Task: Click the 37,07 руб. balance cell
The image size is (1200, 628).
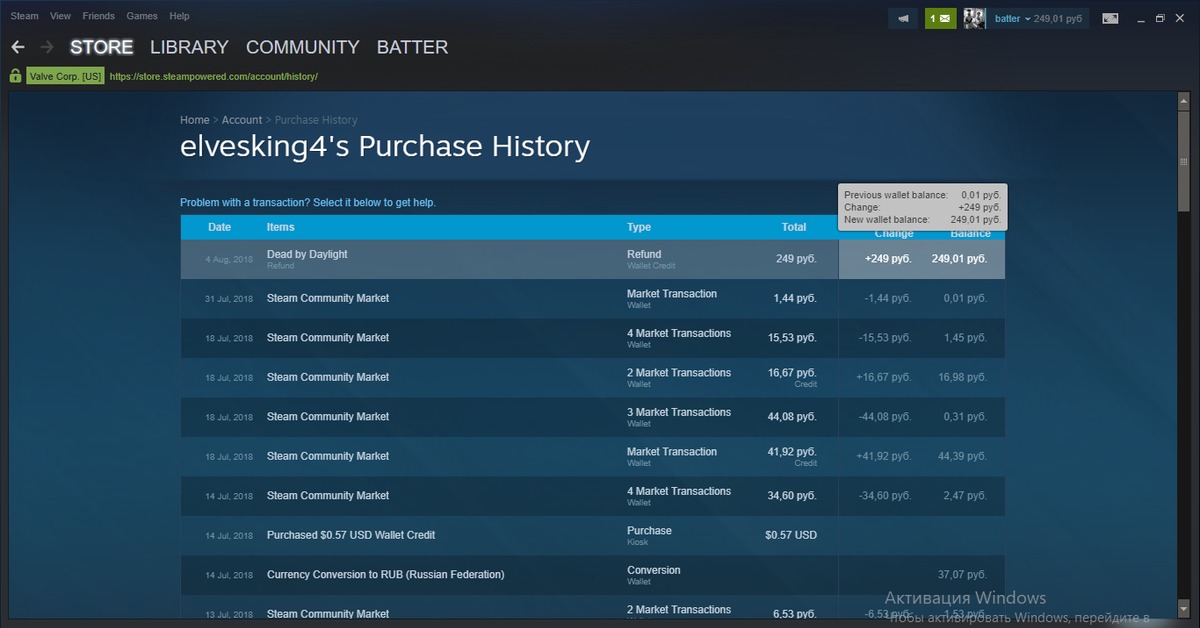Action: 963,575
